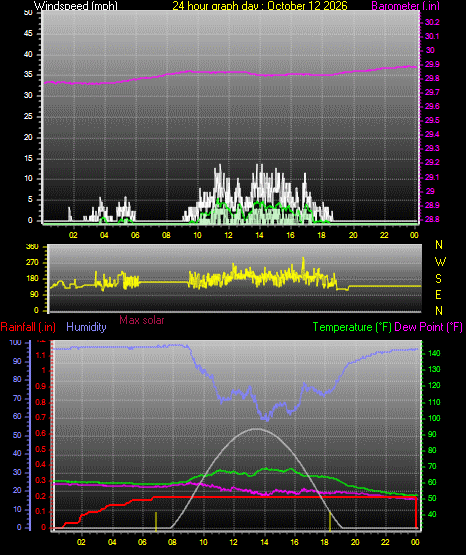
Task: Click the "45" value on the windspeed axis
Action: point(28,34)
